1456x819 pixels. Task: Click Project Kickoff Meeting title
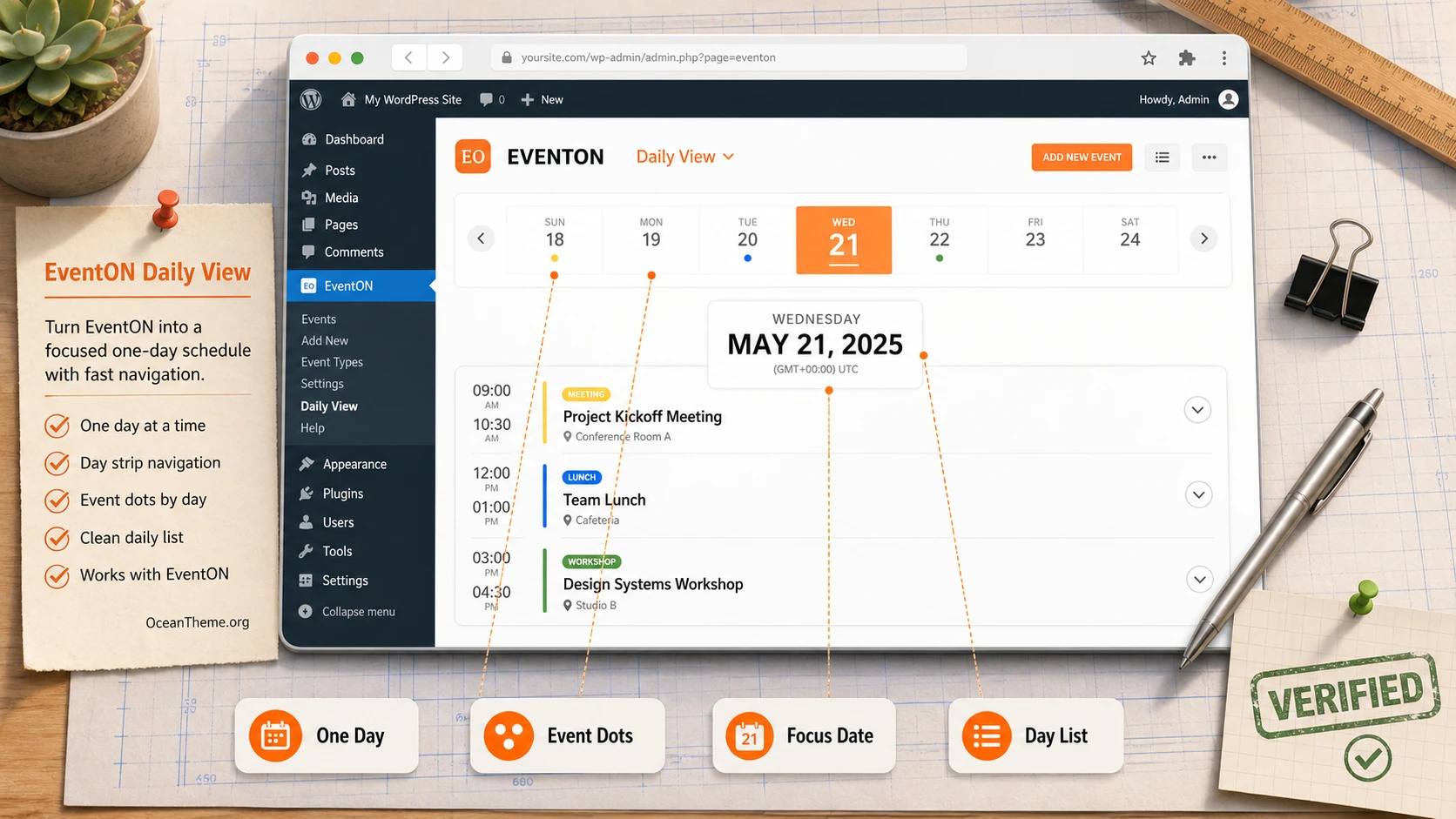click(x=643, y=417)
